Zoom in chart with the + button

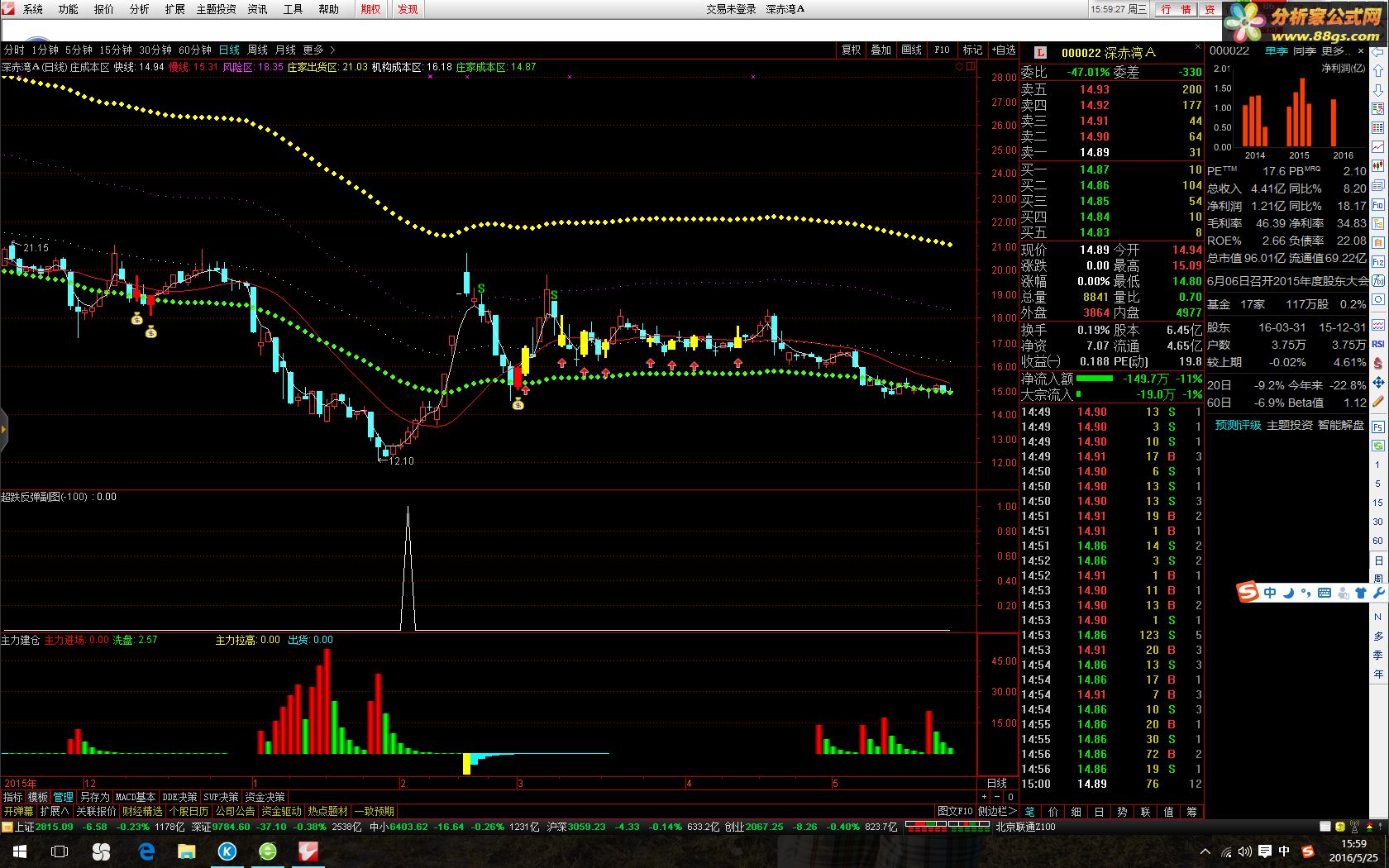(984, 797)
